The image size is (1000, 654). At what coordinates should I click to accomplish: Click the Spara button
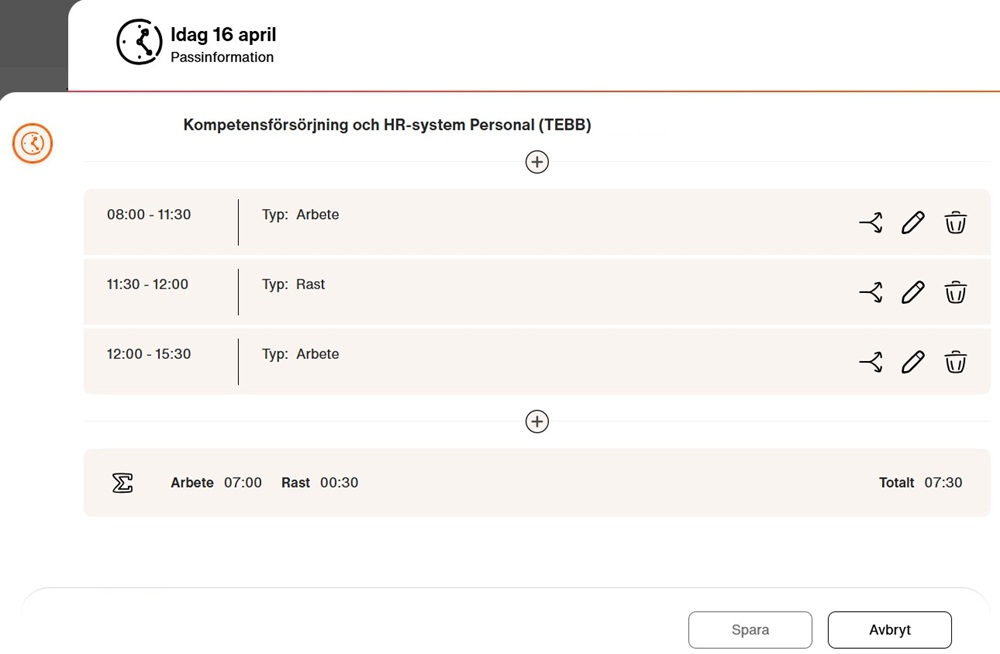pos(750,630)
